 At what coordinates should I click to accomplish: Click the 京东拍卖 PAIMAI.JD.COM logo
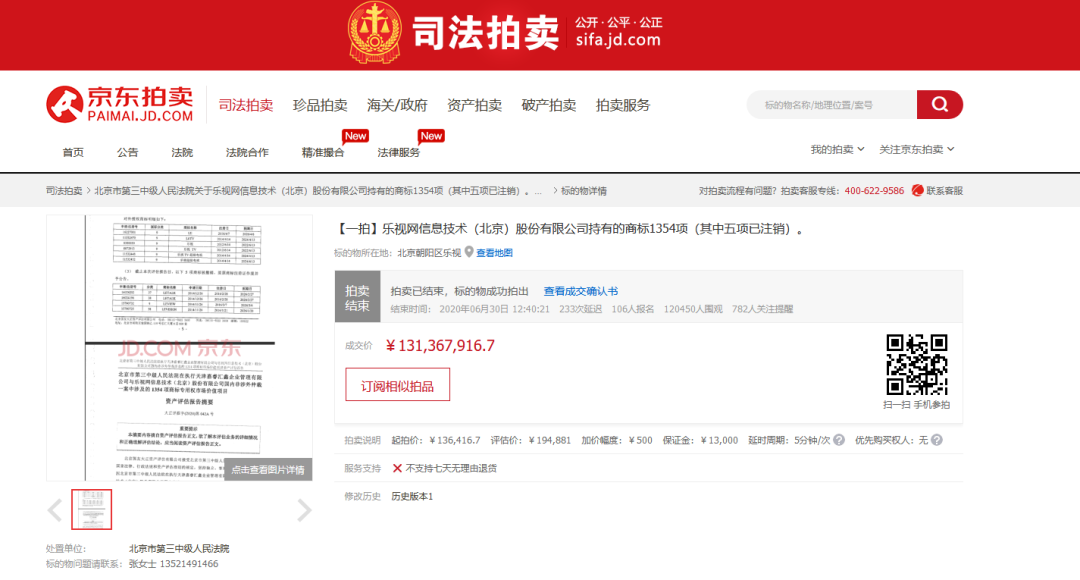[x=119, y=105]
